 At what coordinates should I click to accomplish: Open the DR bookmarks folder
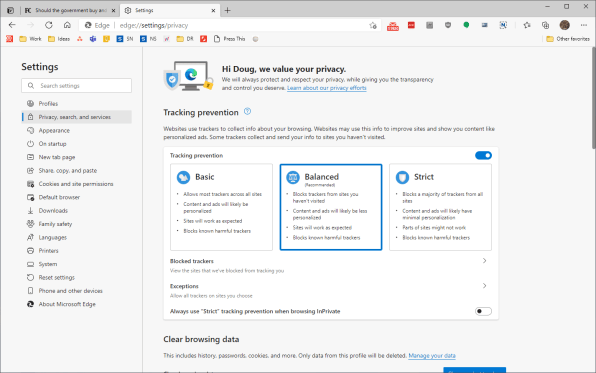click(185, 39)
